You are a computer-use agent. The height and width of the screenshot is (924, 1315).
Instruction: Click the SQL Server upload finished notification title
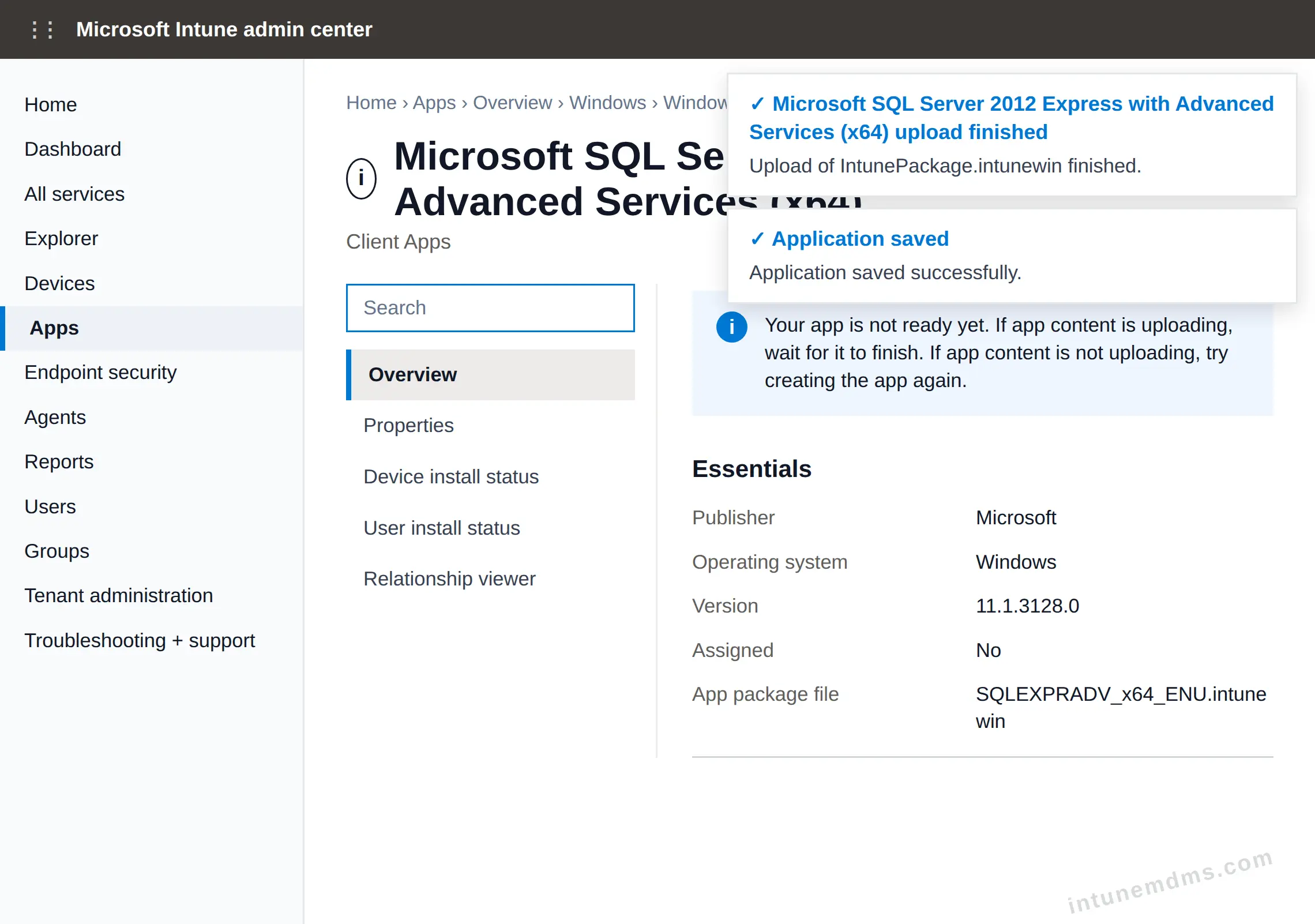pyautogui.click(x=1012, y=118)
